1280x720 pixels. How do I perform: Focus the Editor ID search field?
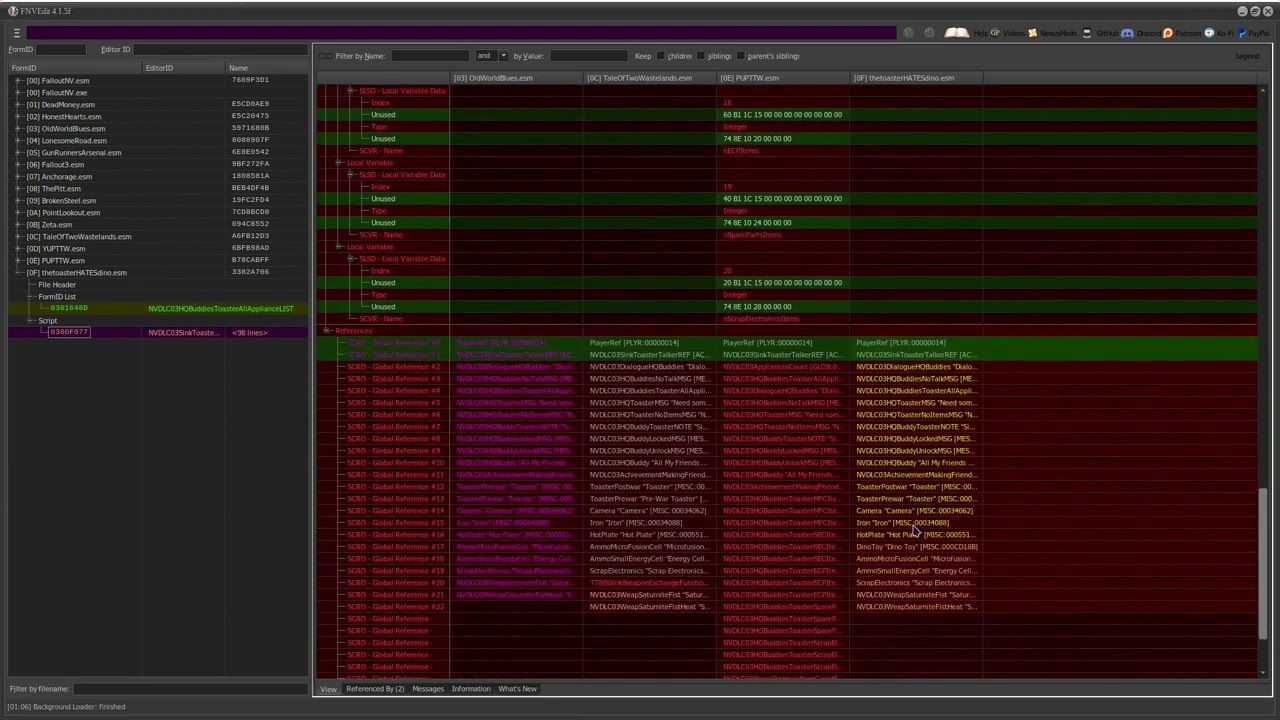click(220, 49)
